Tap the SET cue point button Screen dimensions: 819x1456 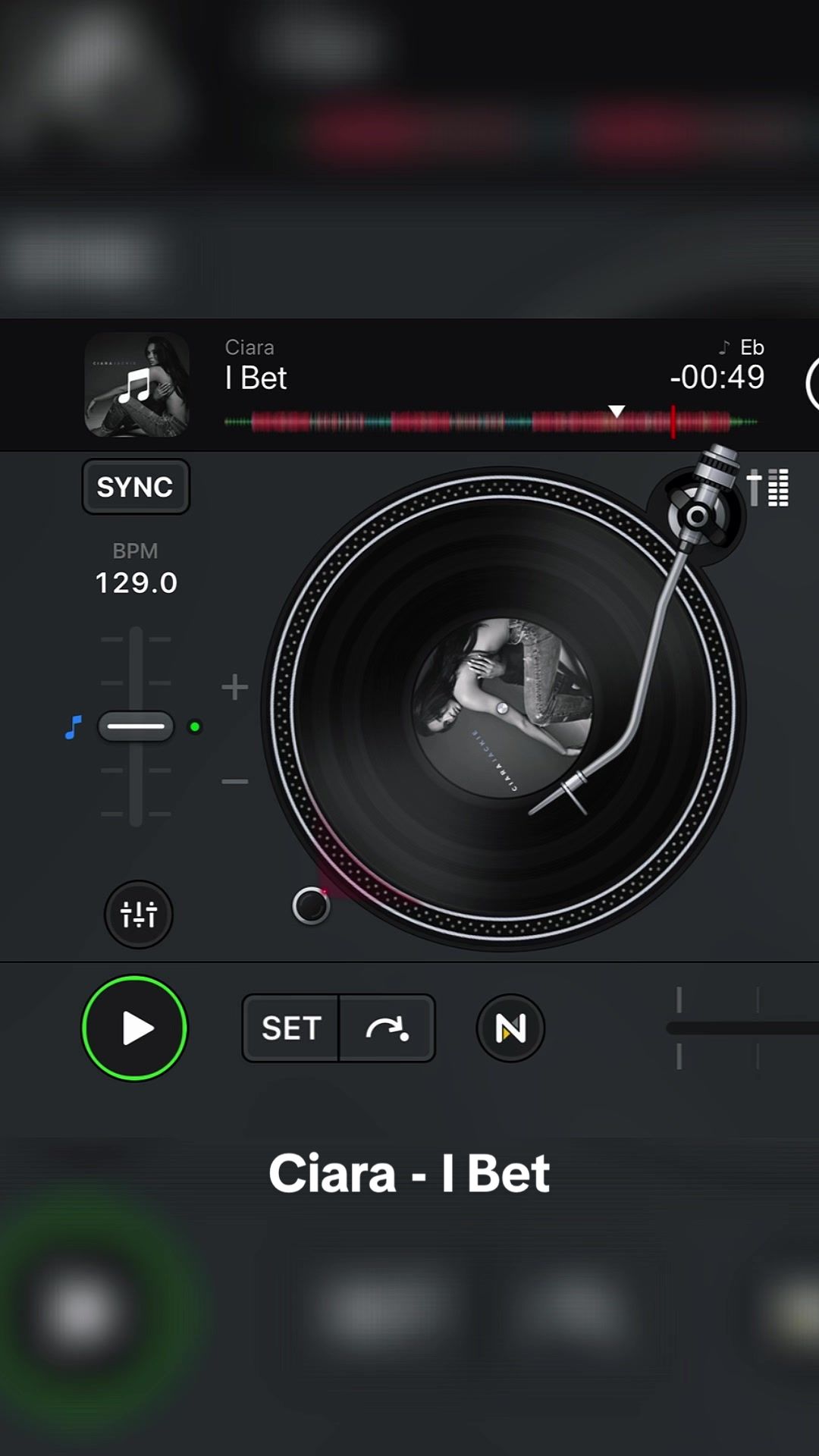click(290, 1028)
